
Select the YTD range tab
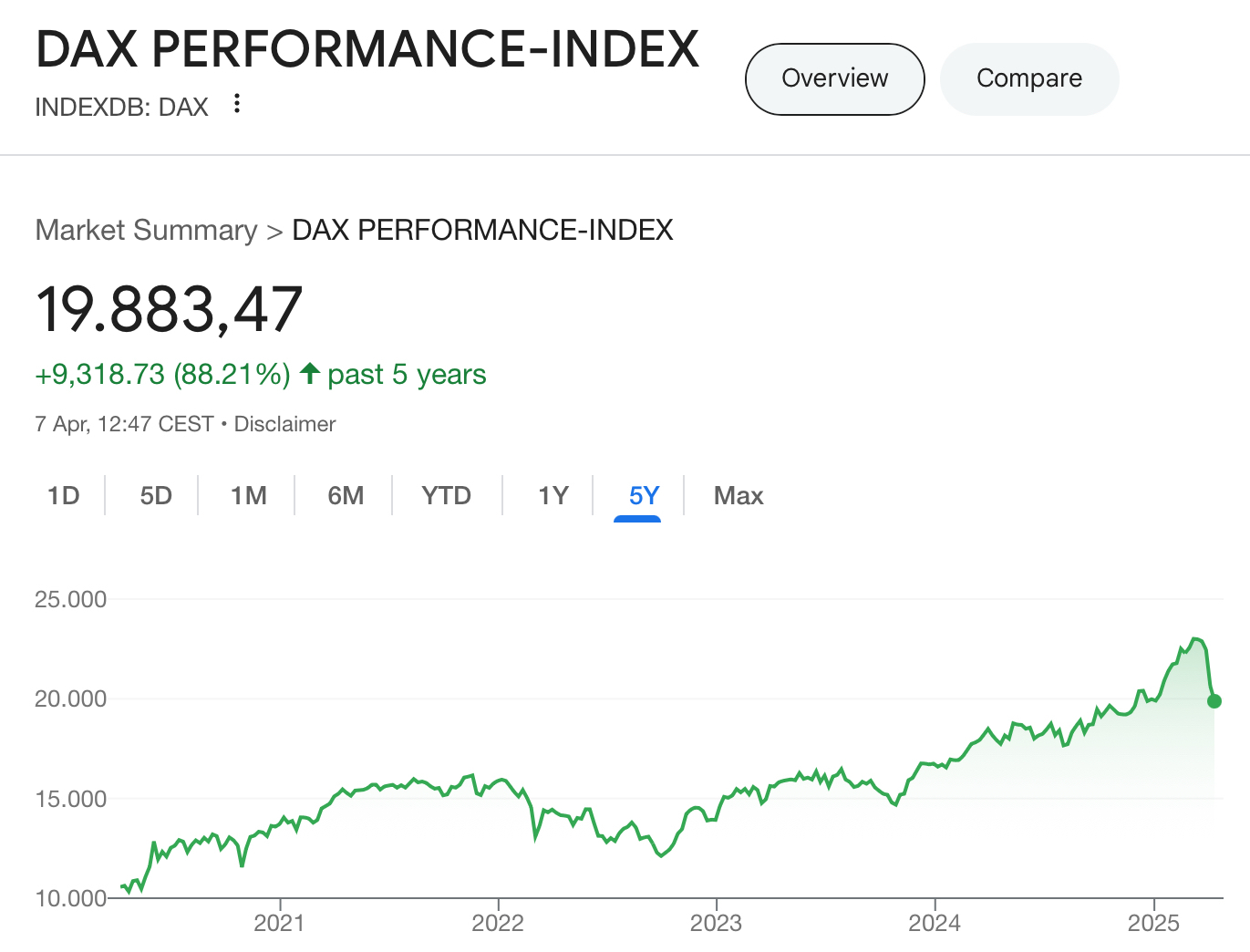pyautogui.click(x=446, y=495)
